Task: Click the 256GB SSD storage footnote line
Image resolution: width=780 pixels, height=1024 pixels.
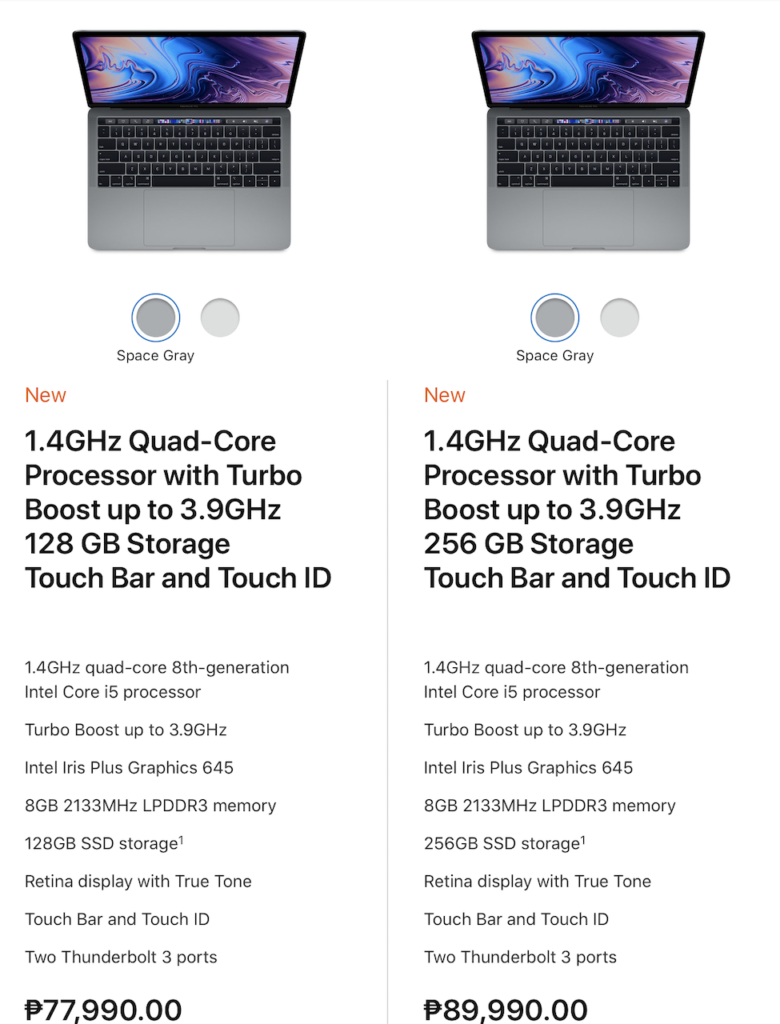Action: (x=504, y=843)
